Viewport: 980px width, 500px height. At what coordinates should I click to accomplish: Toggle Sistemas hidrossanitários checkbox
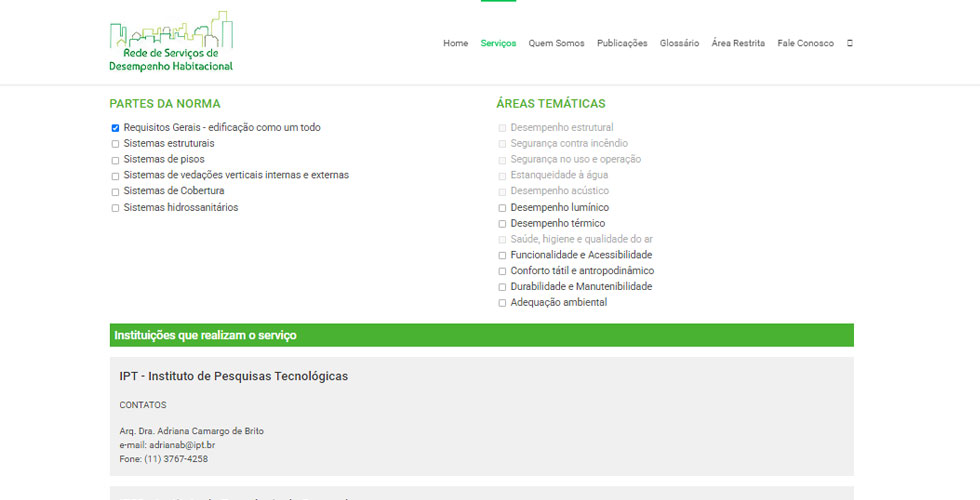[x=115, y=208]
